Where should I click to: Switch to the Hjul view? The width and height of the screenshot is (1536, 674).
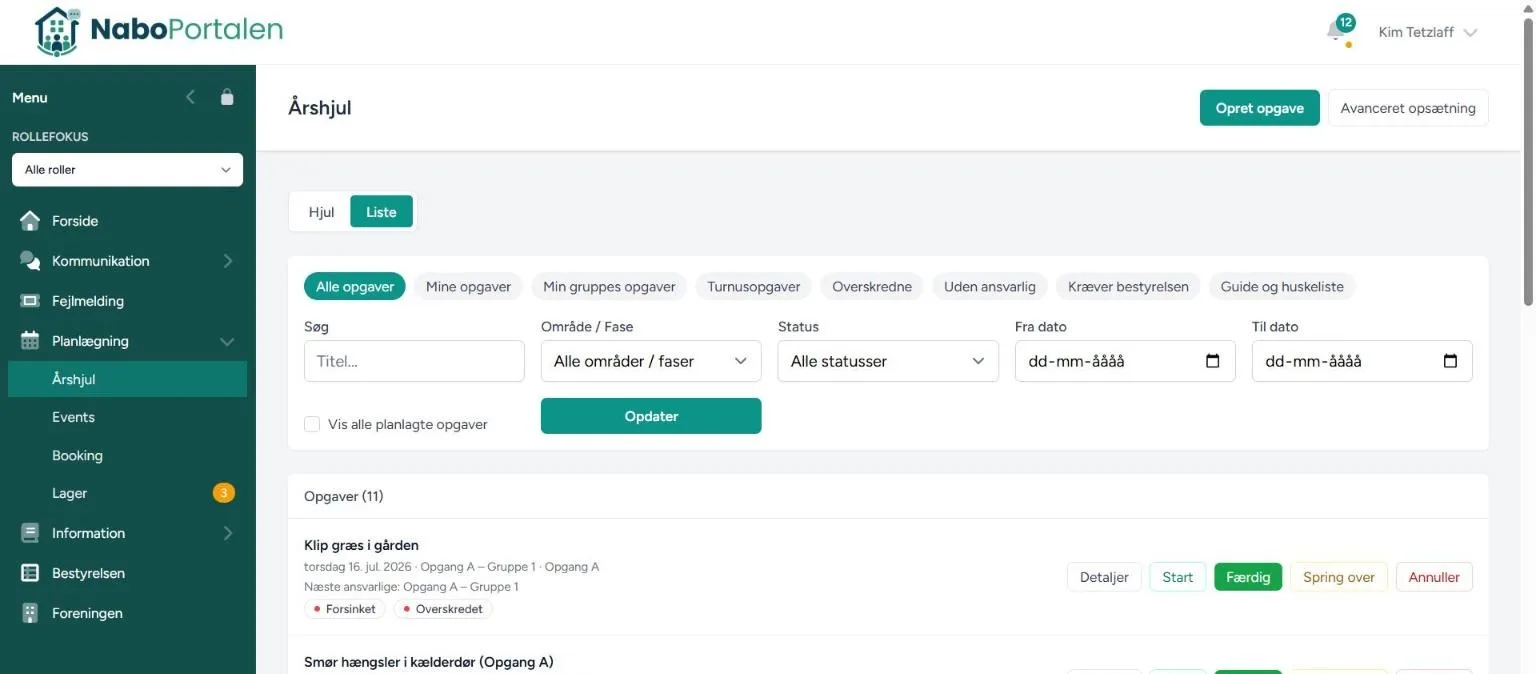(x=321, y=212)
